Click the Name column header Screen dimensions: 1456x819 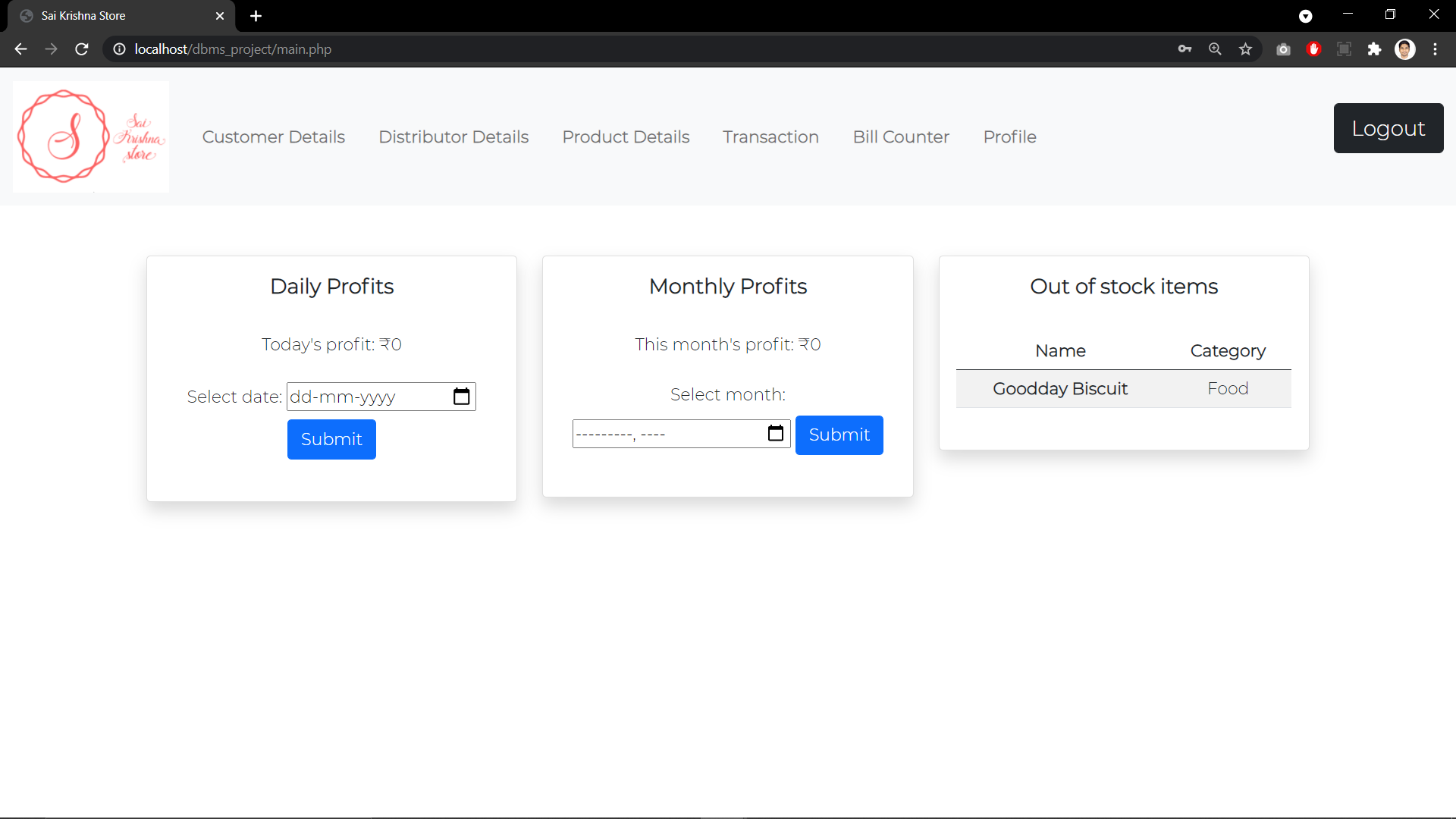click(1060, 351)
